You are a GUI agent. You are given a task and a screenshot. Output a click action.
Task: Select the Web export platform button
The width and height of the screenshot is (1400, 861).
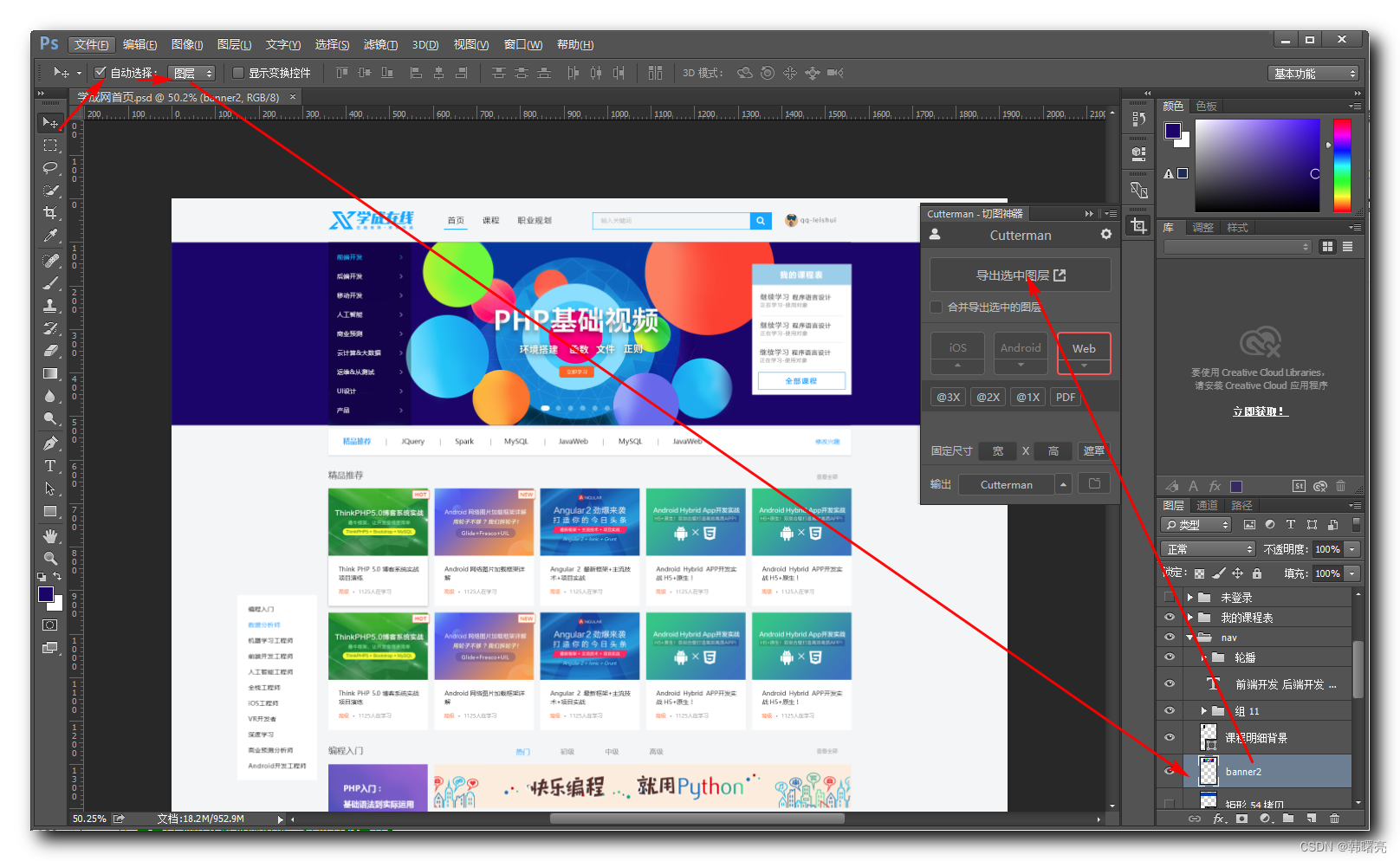click(x=1084, y=353)
